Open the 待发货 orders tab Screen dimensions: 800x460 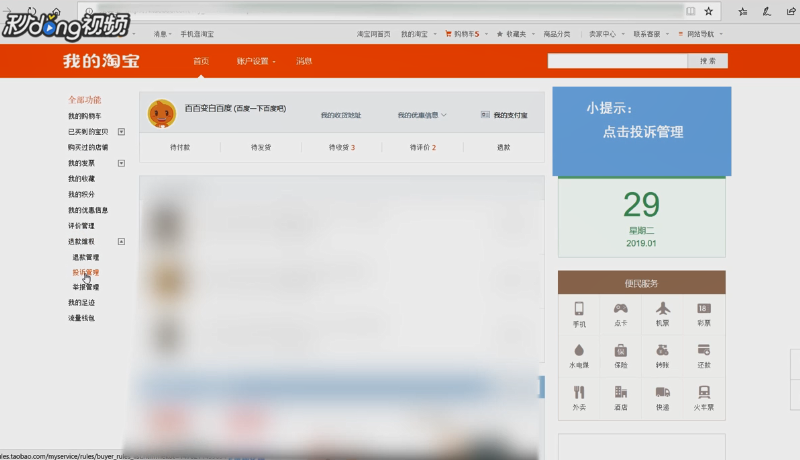pyautogui.click(x=261, y=147)
